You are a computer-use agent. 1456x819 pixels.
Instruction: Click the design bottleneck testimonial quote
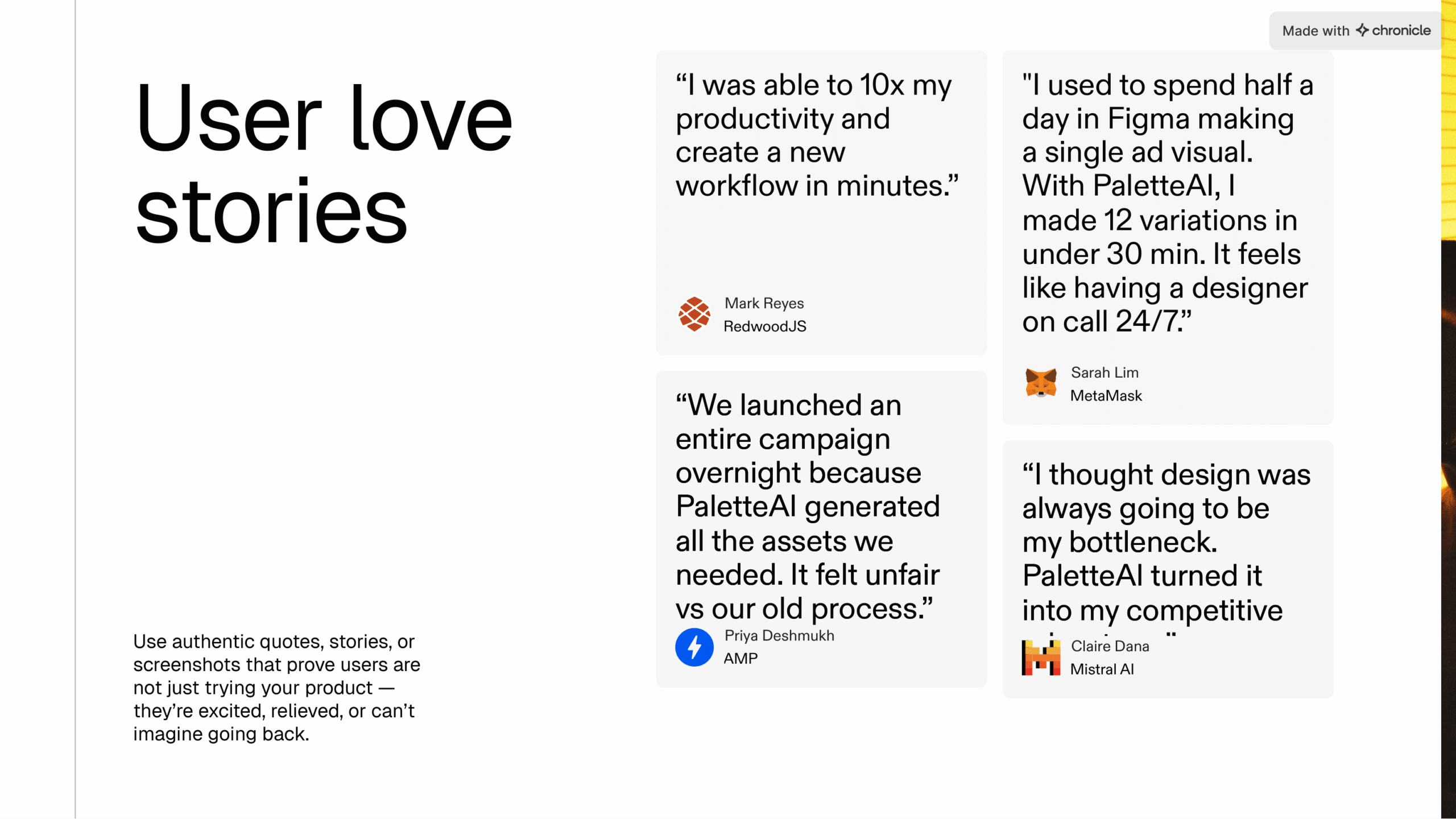point(1166,541)
